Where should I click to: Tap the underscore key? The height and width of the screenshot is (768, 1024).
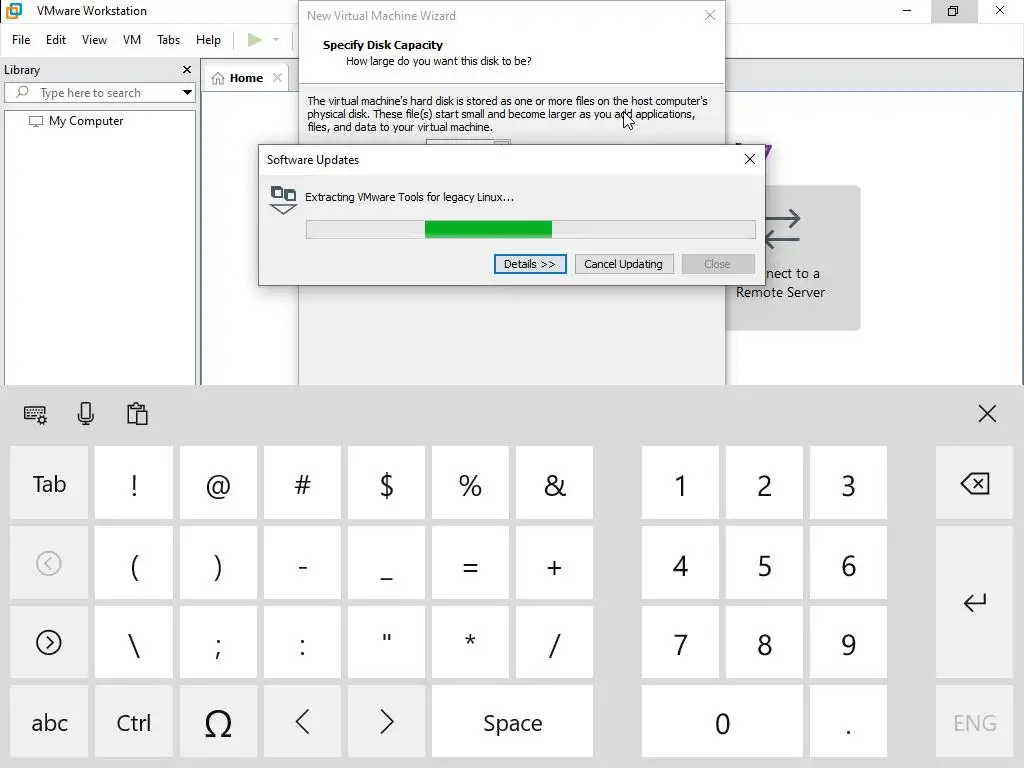[x=387, y=563]
